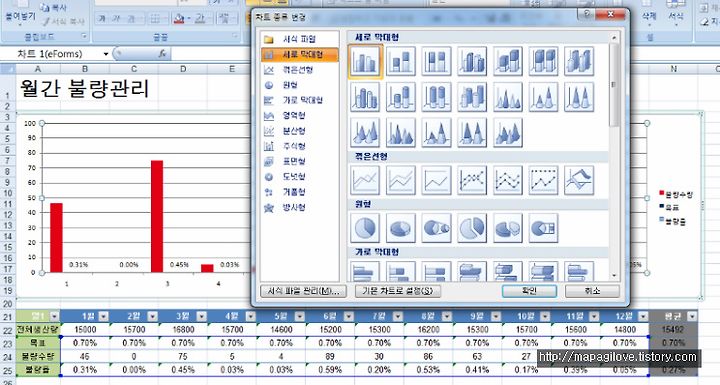Switch to the 원형 chart category in list

[299, 85]
